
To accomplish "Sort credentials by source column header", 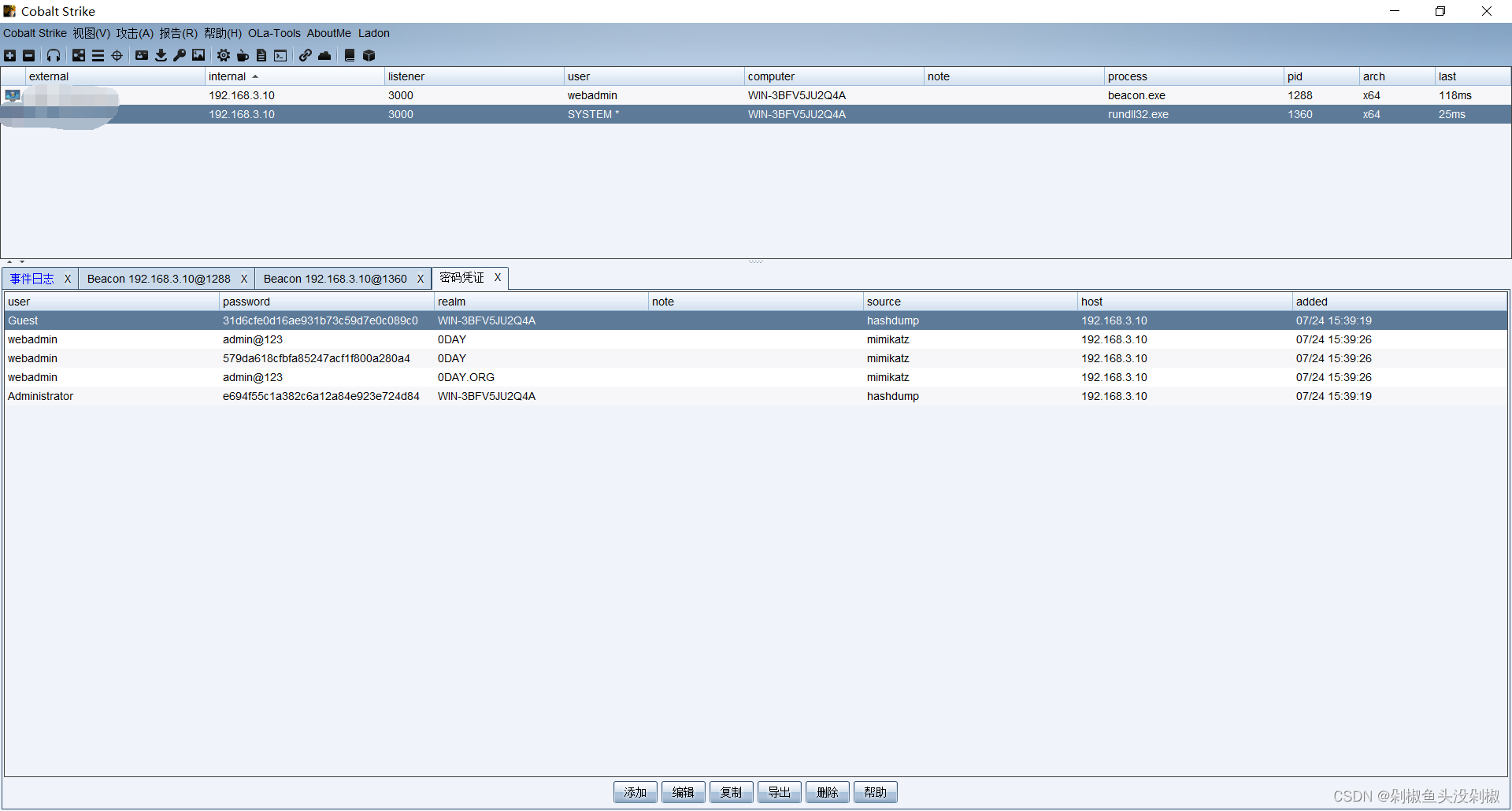I will pos(970,302).
